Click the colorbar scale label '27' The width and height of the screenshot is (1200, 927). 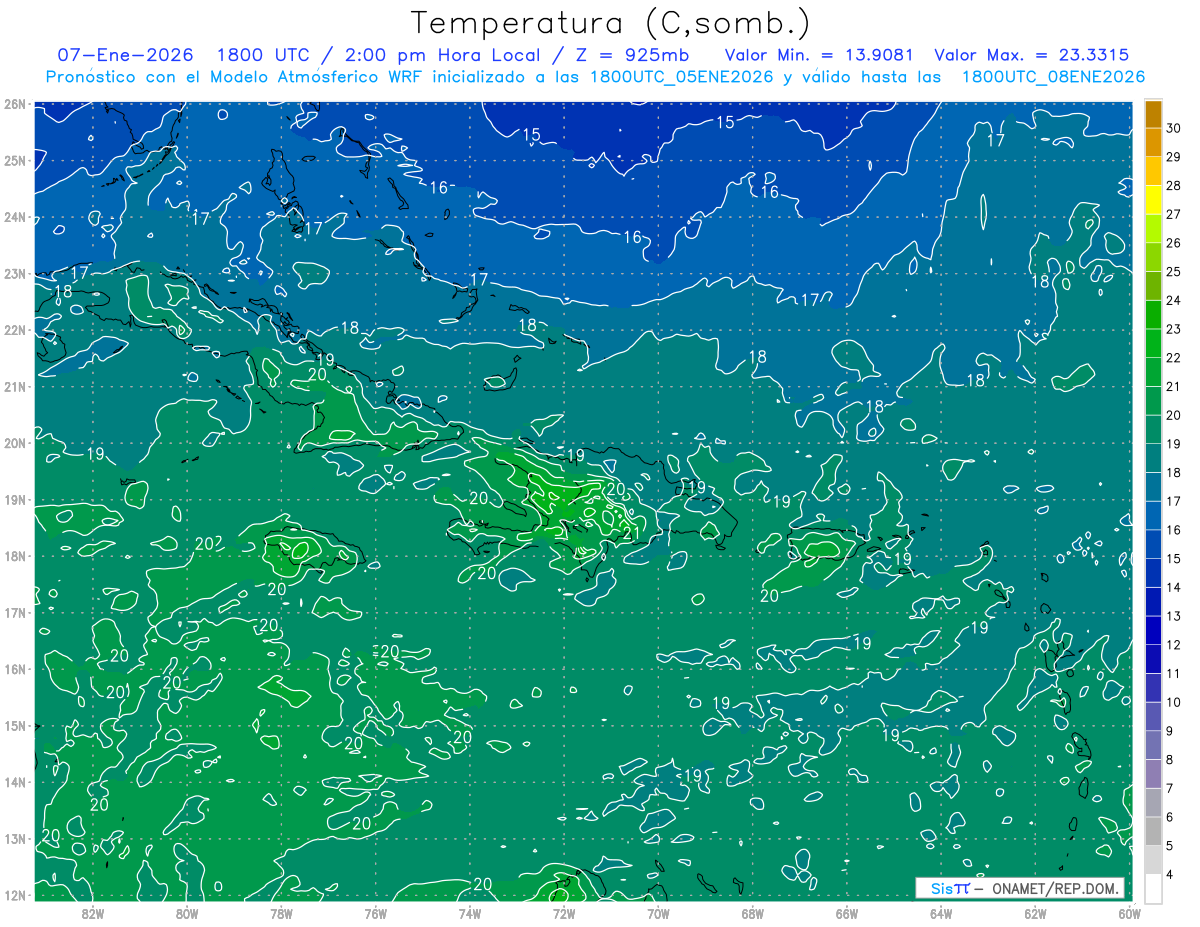(x=1174, y=214)
